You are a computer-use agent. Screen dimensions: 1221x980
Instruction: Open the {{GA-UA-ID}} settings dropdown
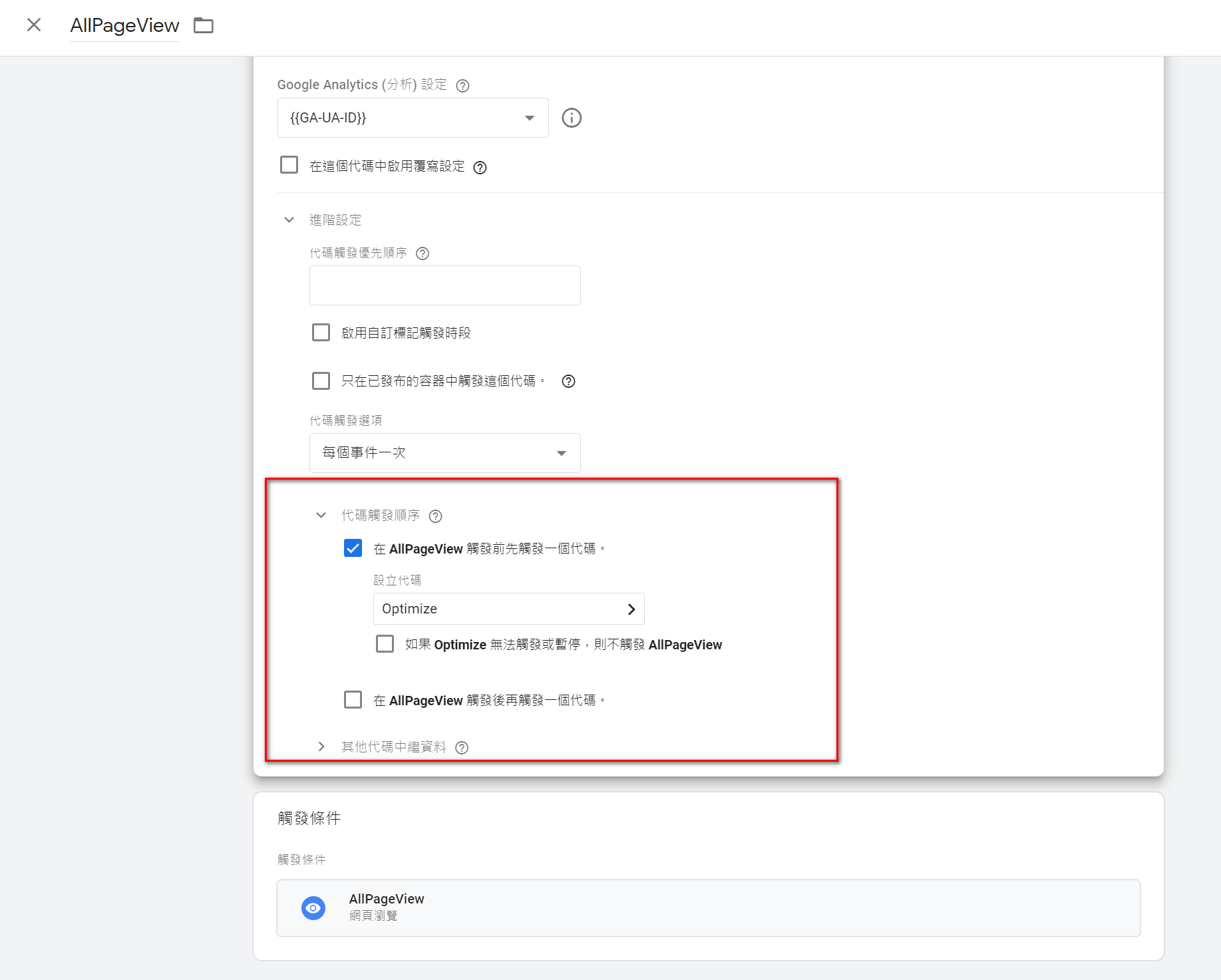(413, 118)
